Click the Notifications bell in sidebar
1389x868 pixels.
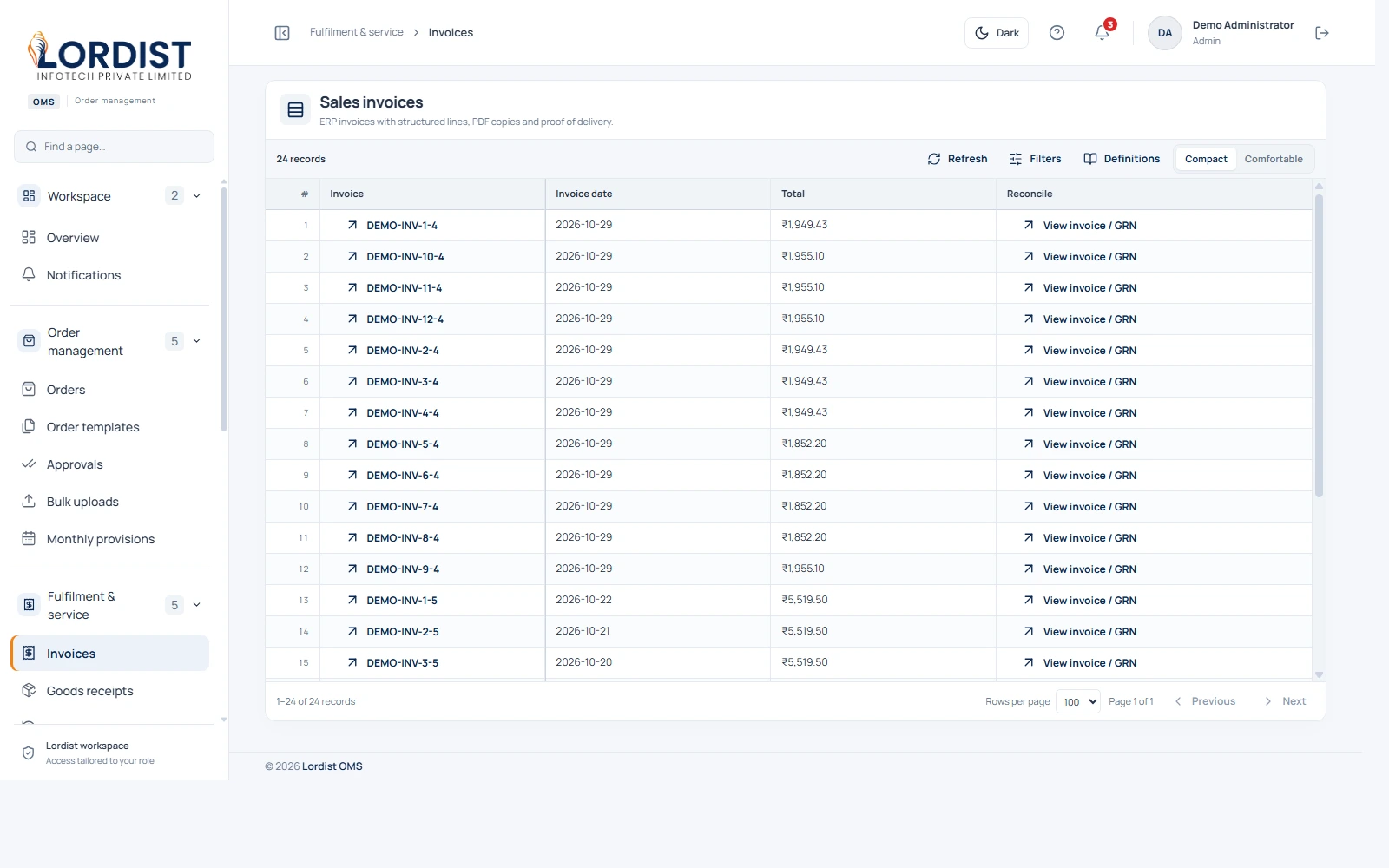[x=29, y=274]
